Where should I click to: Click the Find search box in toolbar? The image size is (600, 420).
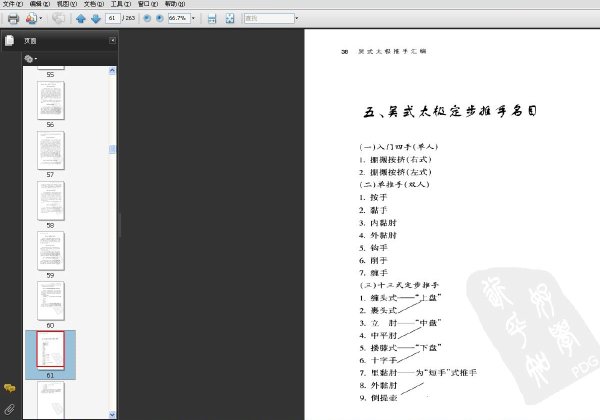point(269,18)
